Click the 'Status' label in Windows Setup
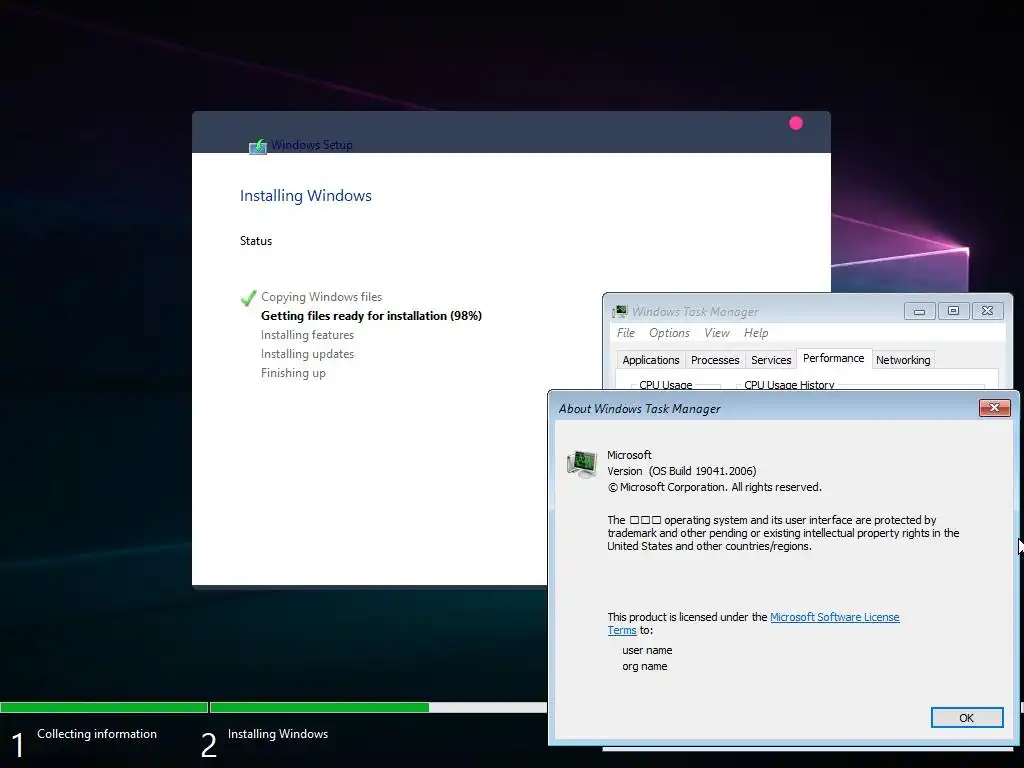 (255, 241)
